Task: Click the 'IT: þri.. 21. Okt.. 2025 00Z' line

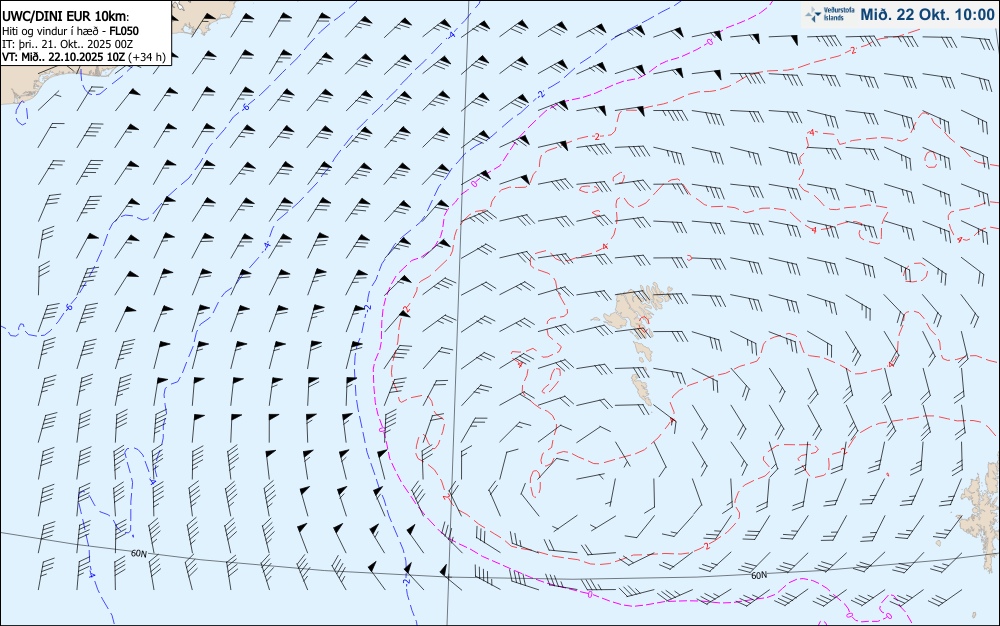Action: coord(67,43)
